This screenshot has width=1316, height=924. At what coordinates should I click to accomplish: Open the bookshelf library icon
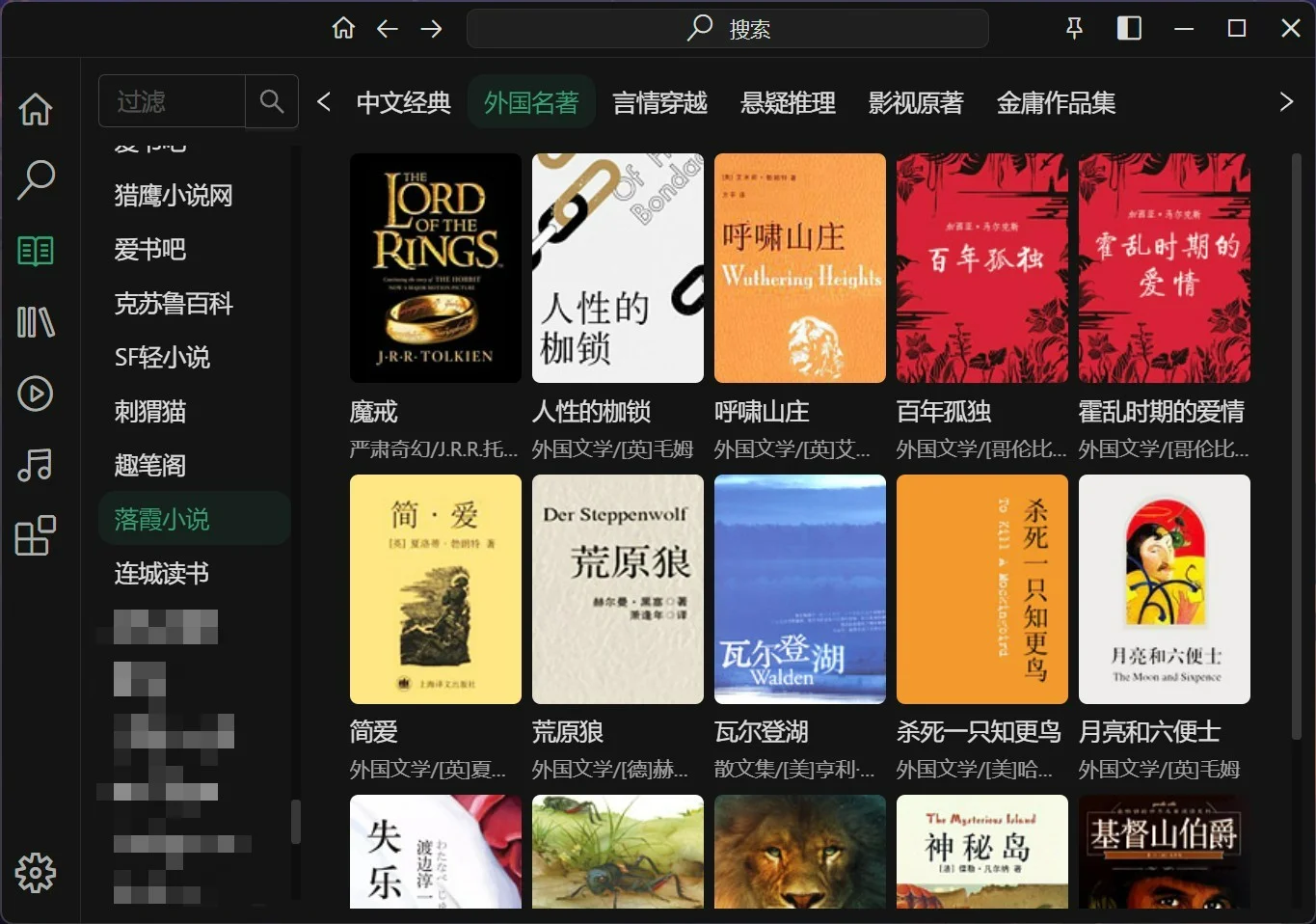click(36, 322)
